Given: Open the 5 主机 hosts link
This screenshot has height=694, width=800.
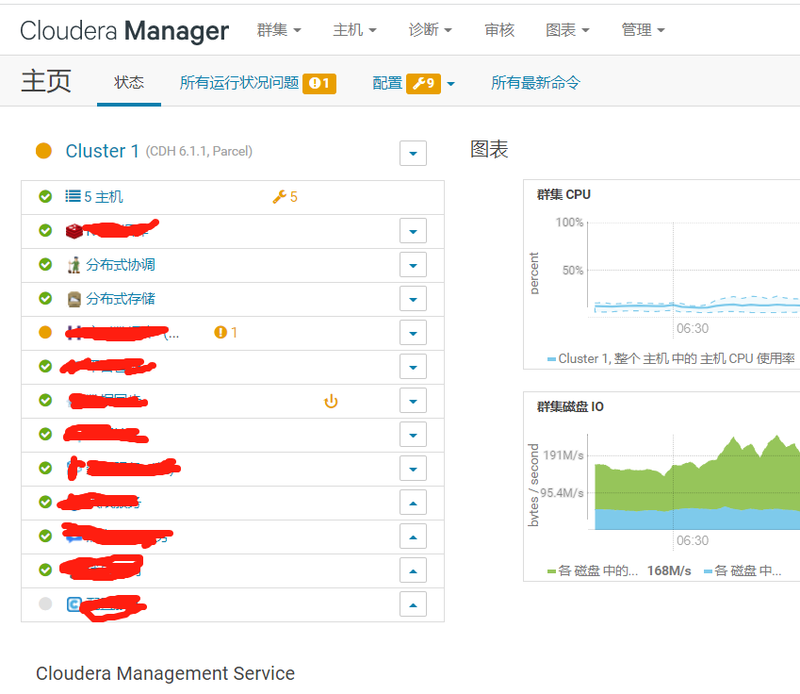Looking at the screenshot, I should [104, 197].
